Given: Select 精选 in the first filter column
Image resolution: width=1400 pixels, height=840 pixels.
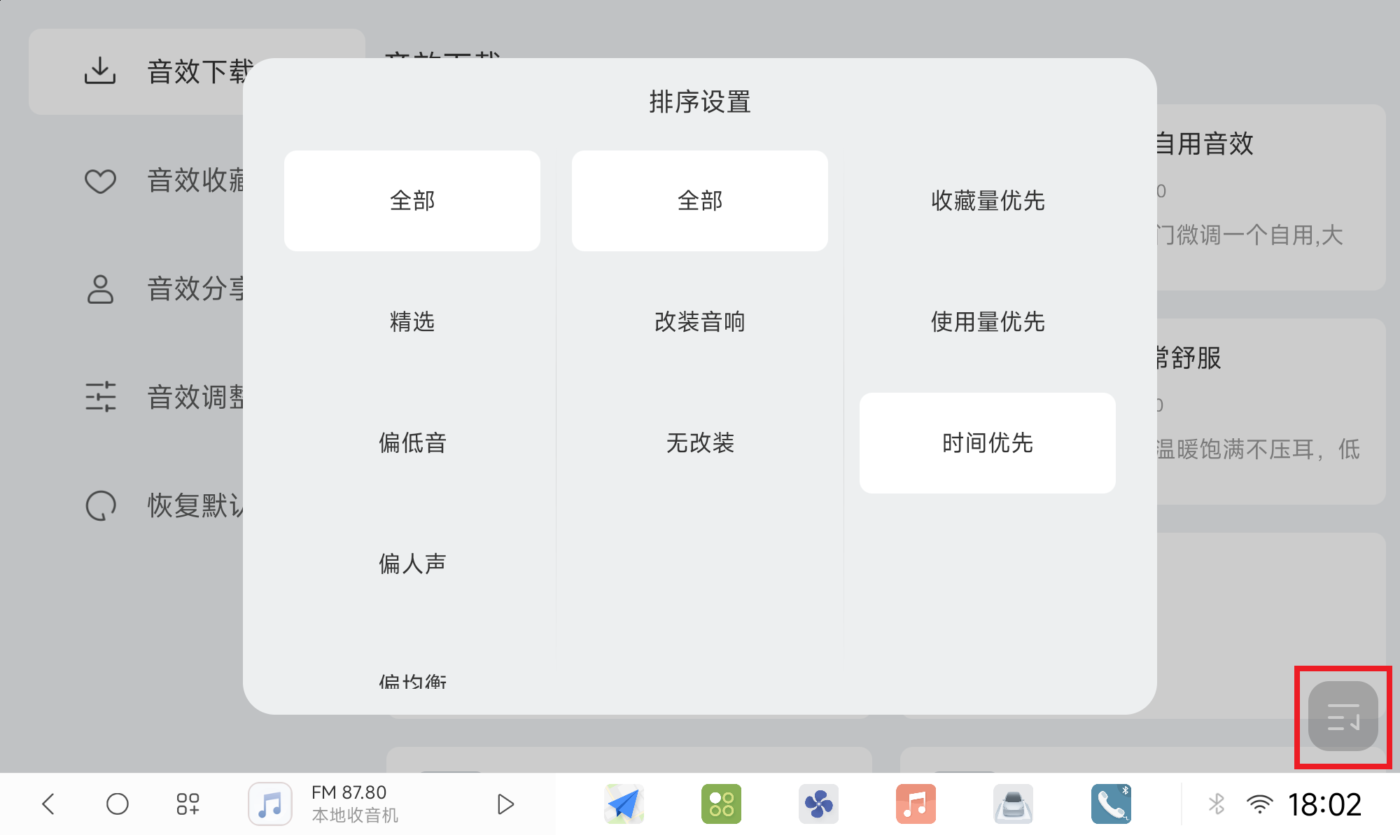Looking at the screenshot, I should [412, 322].
